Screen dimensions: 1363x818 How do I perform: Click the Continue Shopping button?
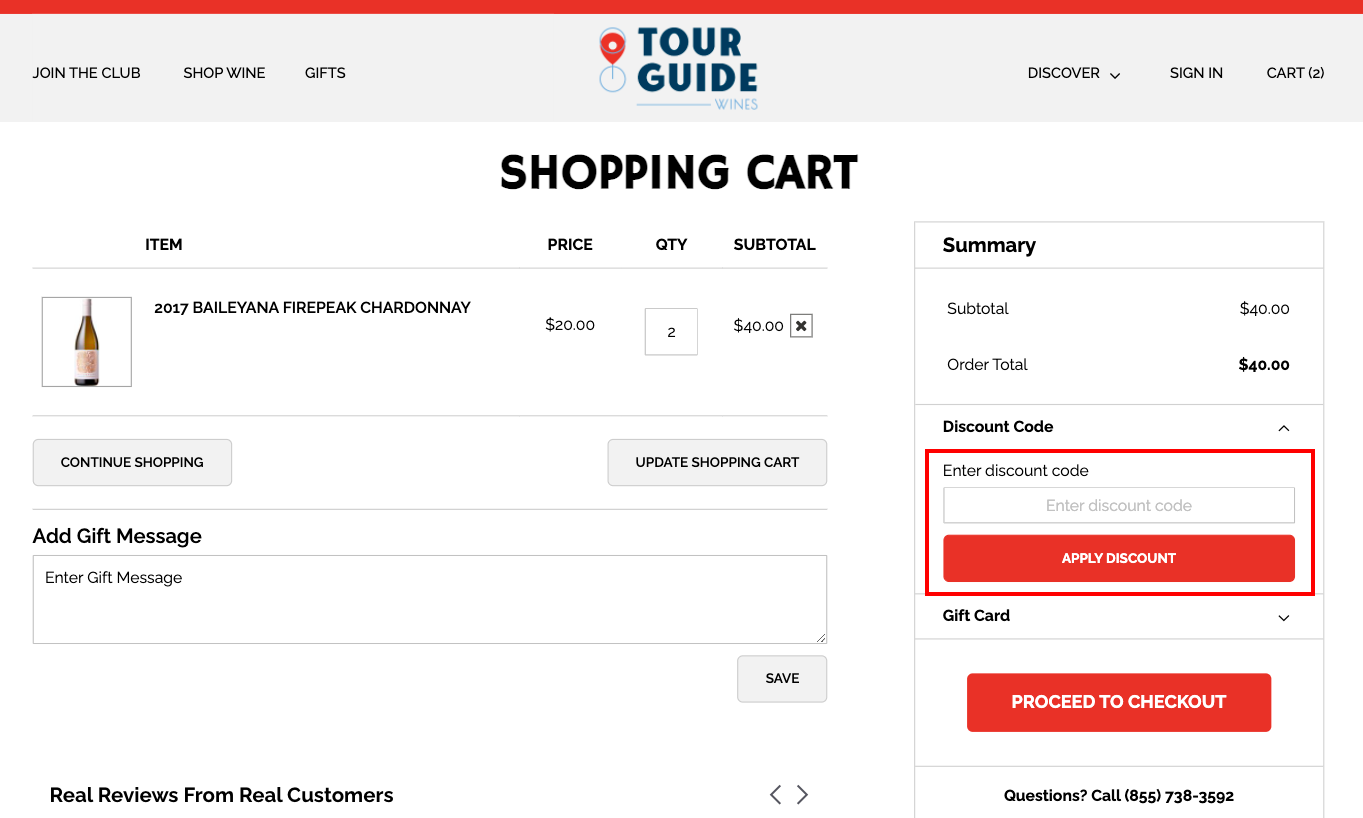tap(132, 462)
